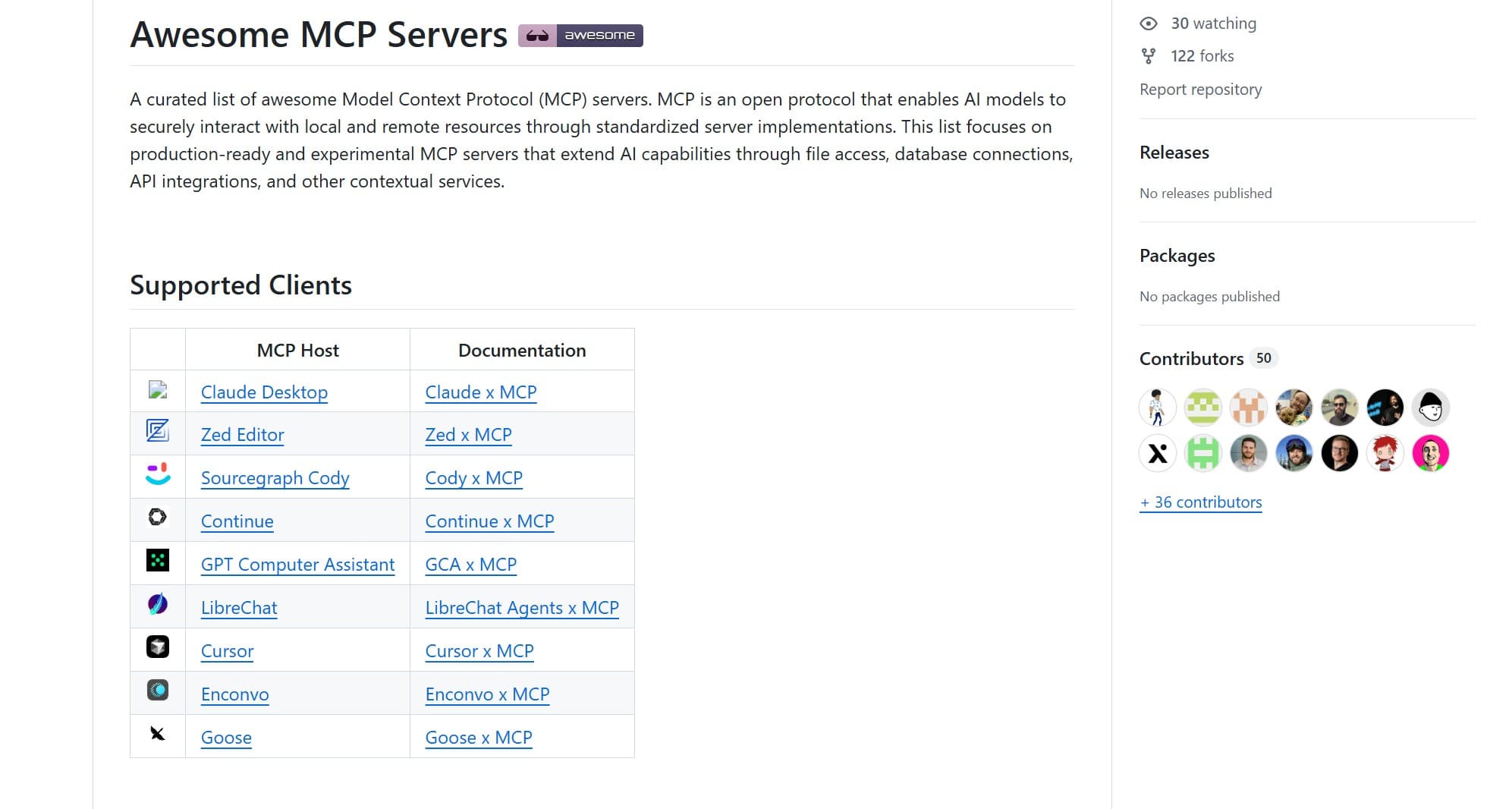This screenshot has width=1512, height=809.
Task: Open the Continue host link
Action: pyautogui.click(x=237, y=521)
